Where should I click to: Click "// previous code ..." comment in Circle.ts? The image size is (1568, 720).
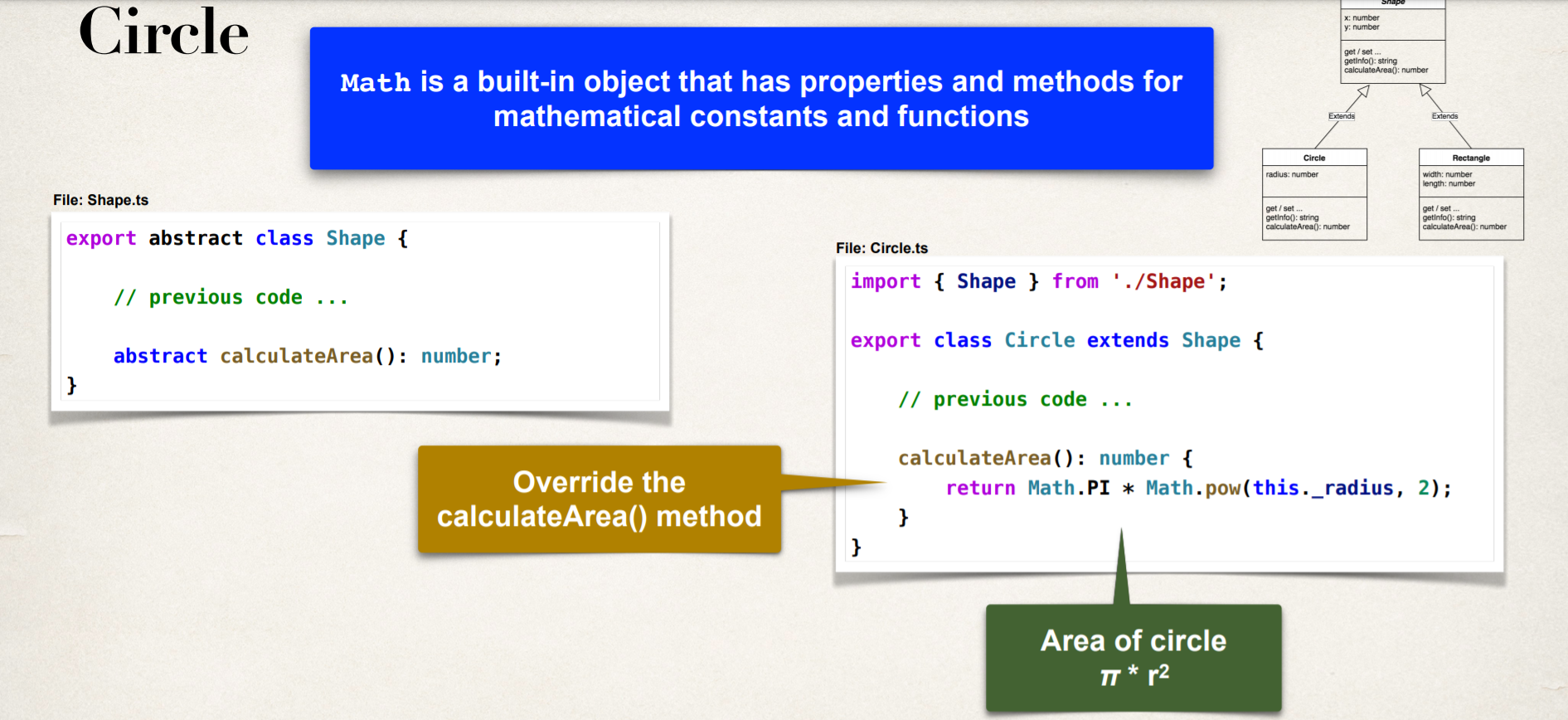[1016, 400]
